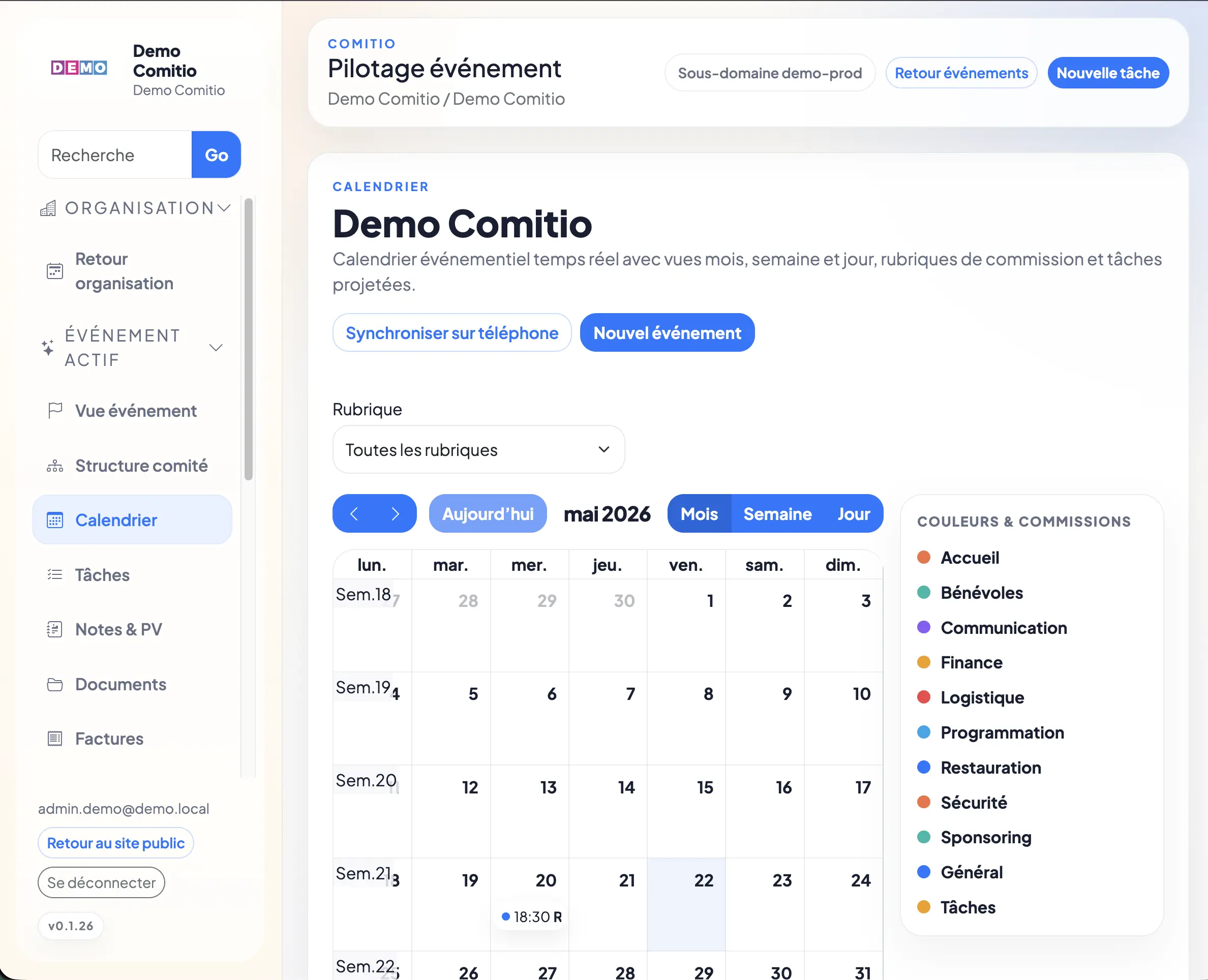Select day 22 in the calendar
1208x980 pixels.
pos(686,904)
